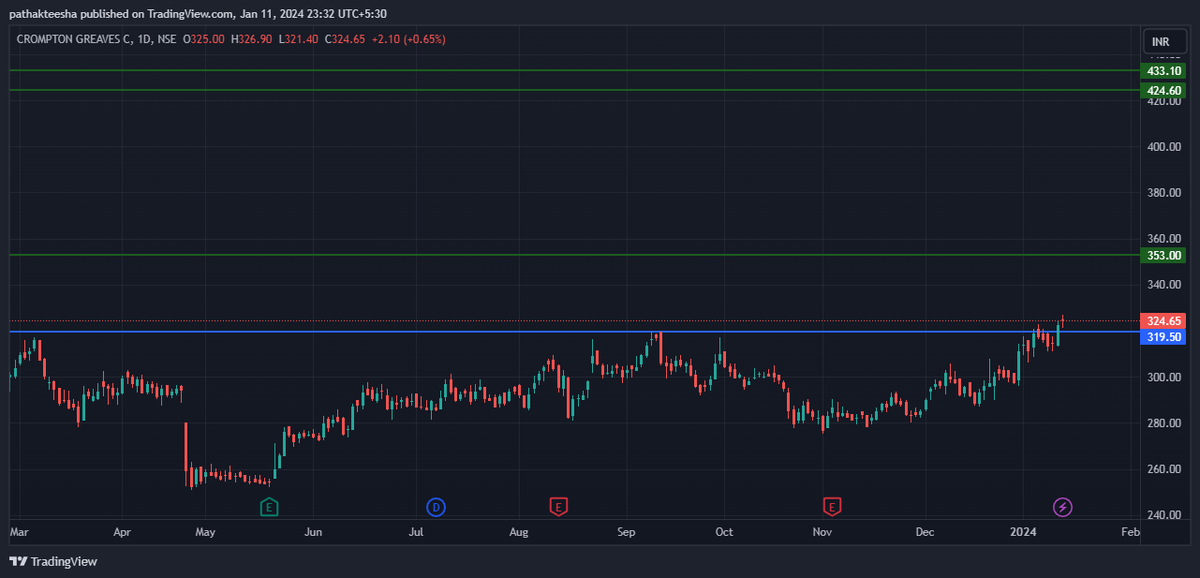Click the blue 319.50 price label
Viewport: 1200px width, 578px height.
pos(1164,337)
